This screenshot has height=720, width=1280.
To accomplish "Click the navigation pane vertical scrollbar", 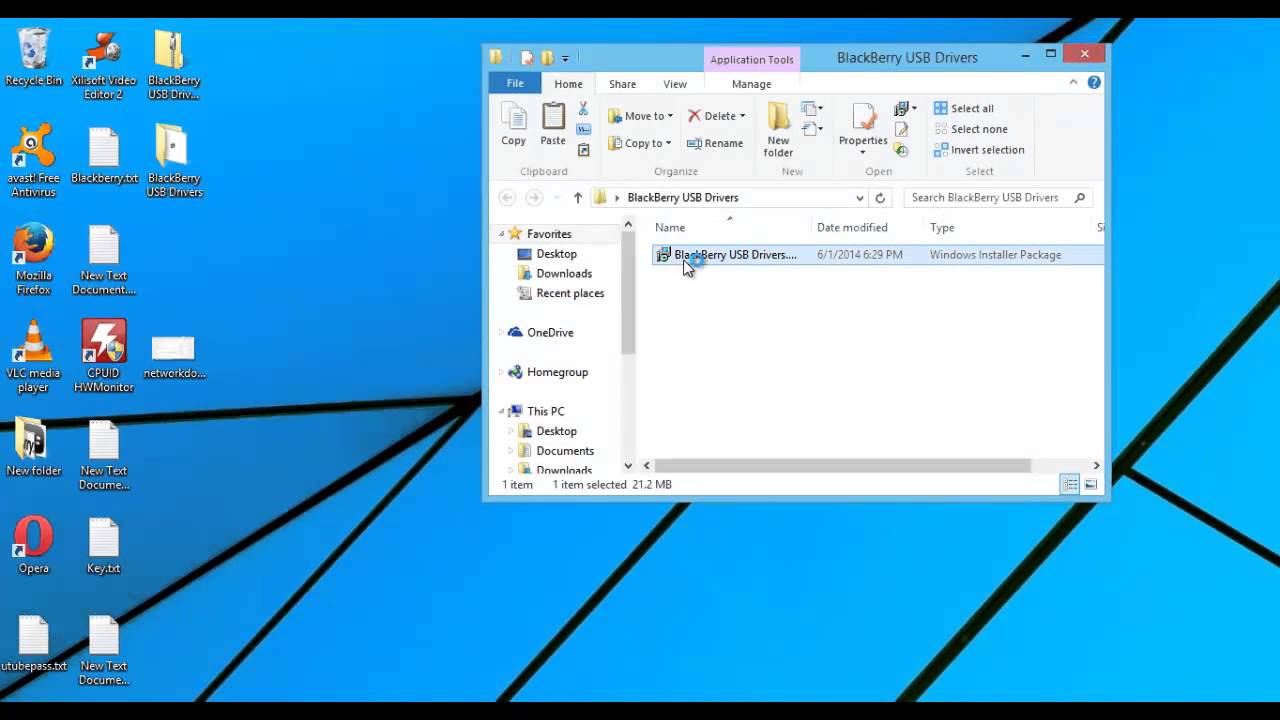I will [x=628, y=293].
